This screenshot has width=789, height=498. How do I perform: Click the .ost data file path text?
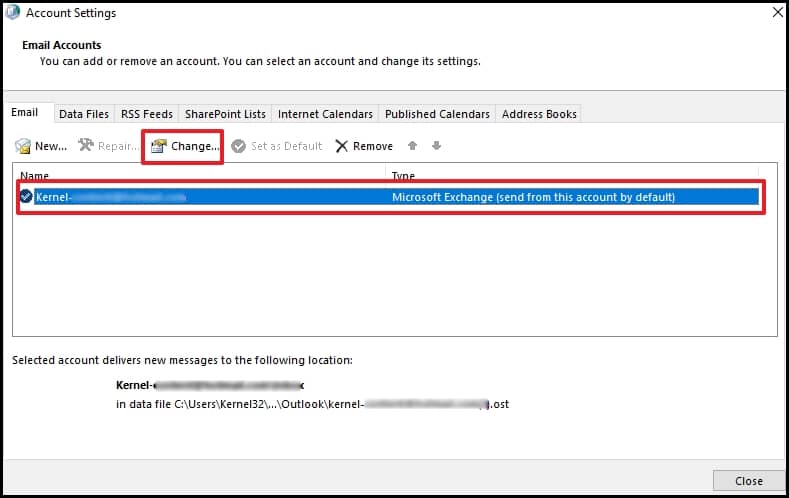click(312, 404)
